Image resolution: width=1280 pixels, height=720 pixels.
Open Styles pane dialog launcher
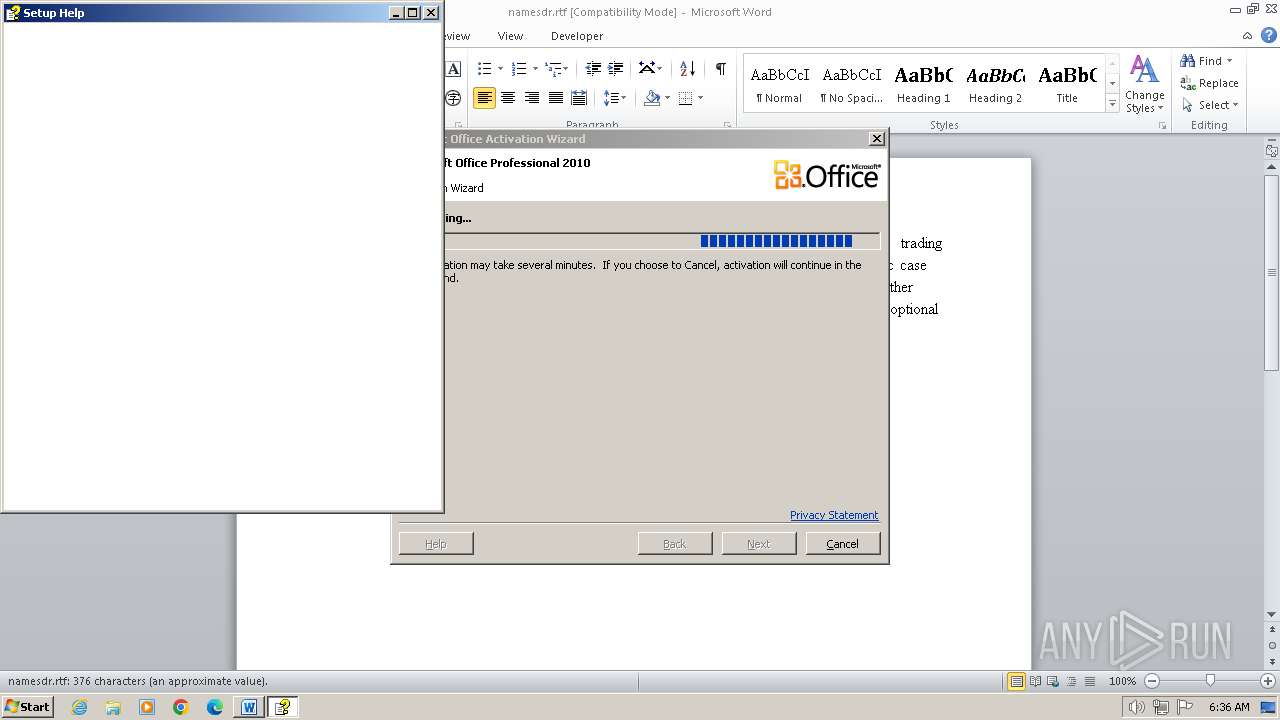1163,126
